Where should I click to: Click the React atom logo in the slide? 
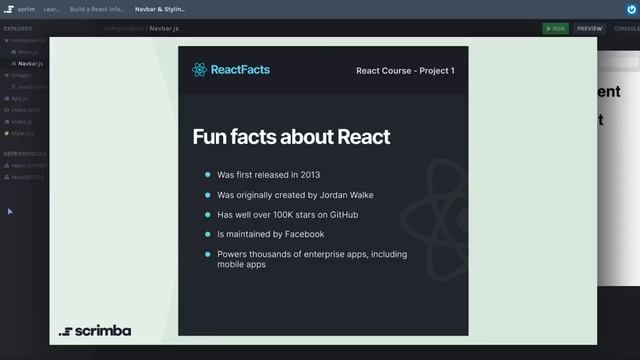tap(199, 70)
